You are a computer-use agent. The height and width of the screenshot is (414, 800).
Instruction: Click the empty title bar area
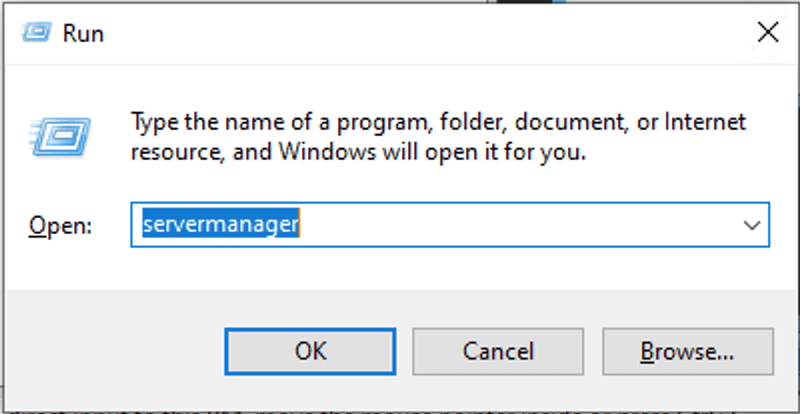pyautogui.click(x=400, y=33)
